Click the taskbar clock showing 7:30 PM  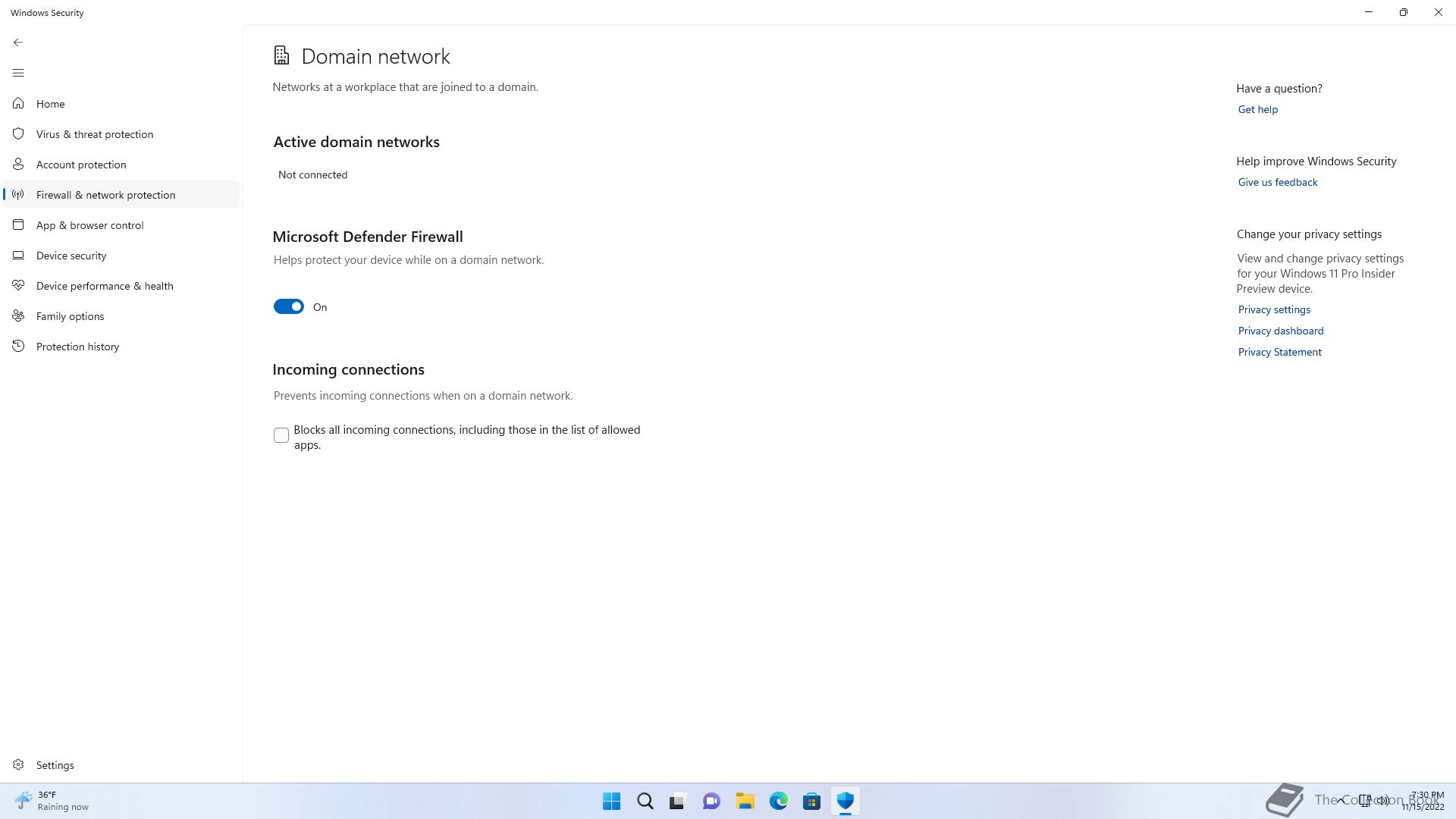[x=1423, y=801]
